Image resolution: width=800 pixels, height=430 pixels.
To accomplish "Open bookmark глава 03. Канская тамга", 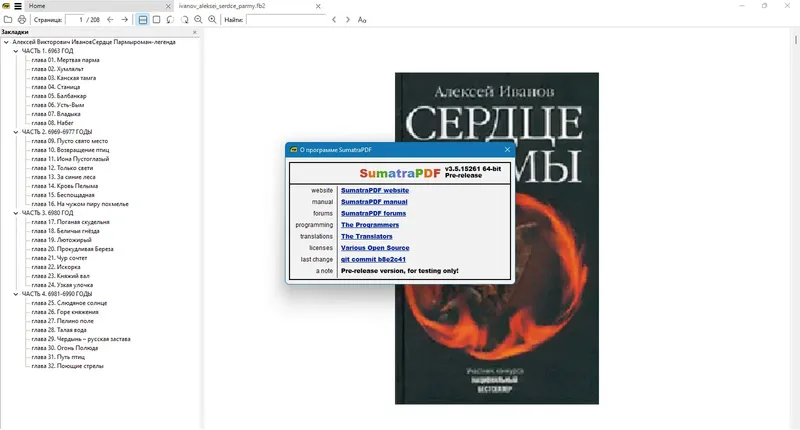I will (x=64, y=78).
